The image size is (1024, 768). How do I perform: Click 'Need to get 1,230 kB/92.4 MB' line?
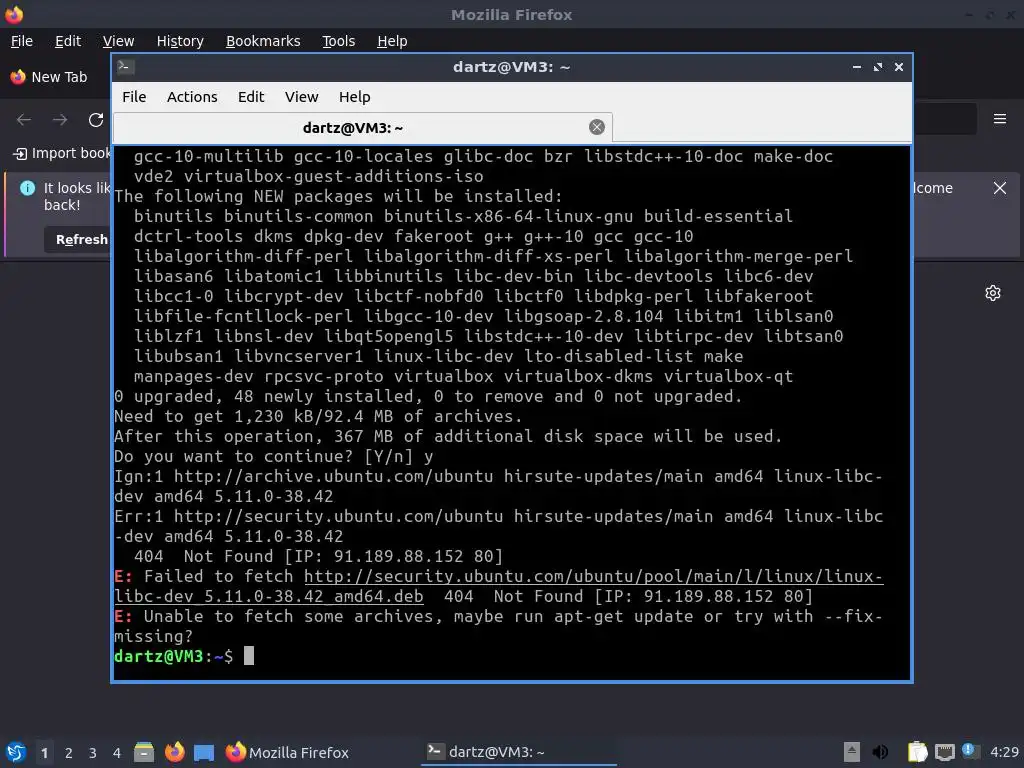click(x=319, y=417)
